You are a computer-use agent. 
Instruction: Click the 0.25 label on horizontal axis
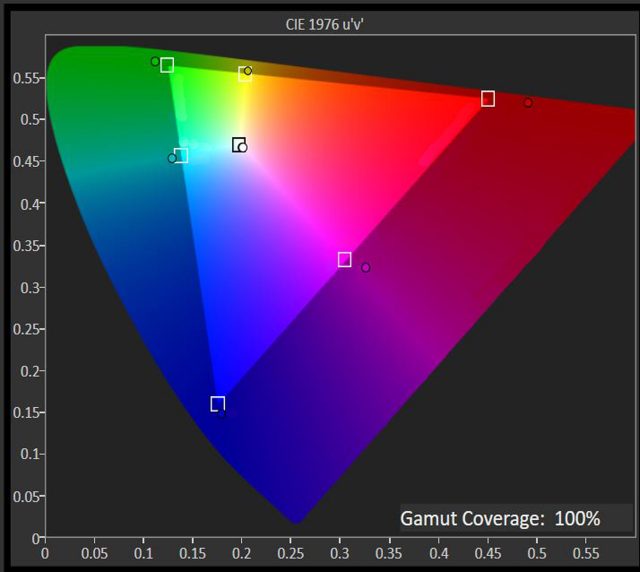[291, 551]
